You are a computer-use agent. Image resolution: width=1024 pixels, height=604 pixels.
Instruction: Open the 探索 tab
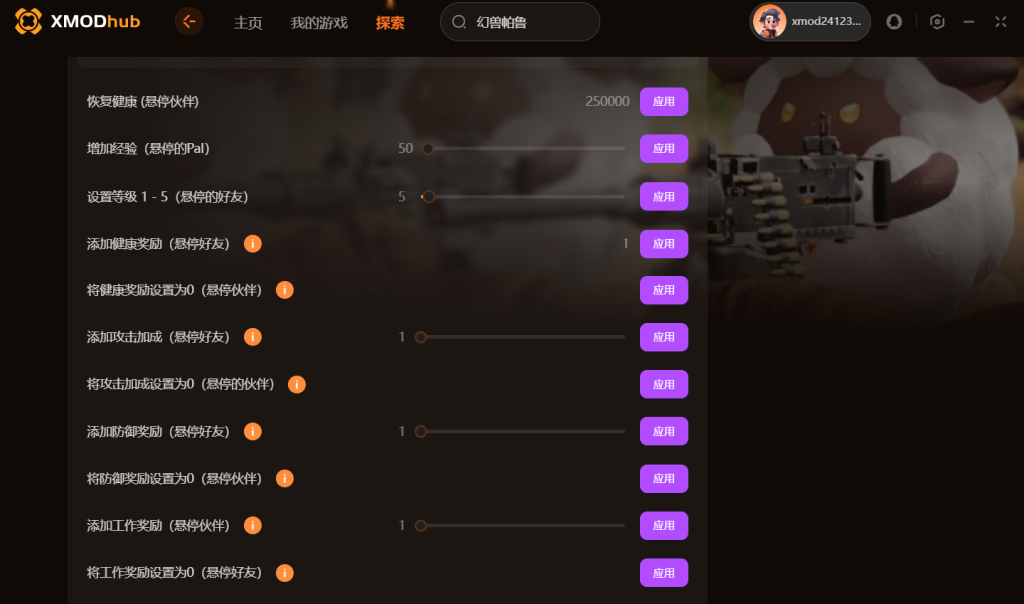click(x=390, y=23)
